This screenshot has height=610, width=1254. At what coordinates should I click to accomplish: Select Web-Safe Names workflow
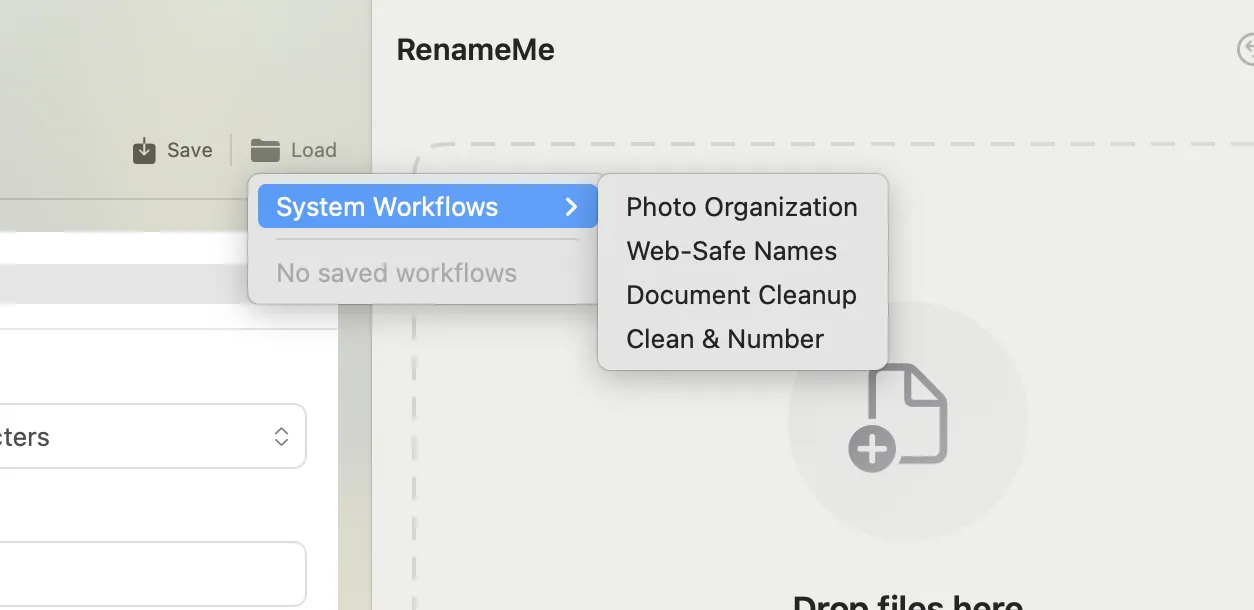tap(731, 251)
